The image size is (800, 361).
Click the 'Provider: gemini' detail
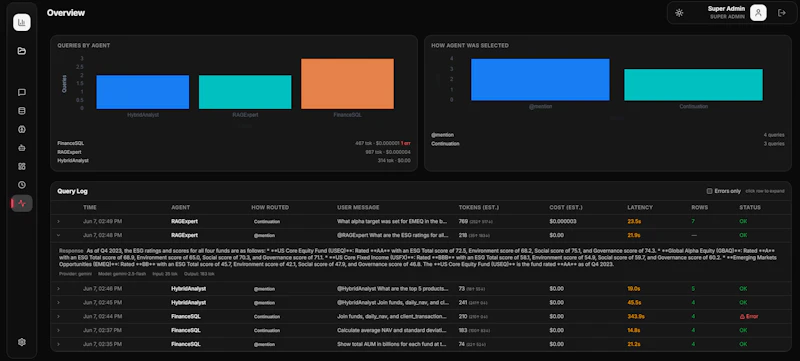coord(77,274)
